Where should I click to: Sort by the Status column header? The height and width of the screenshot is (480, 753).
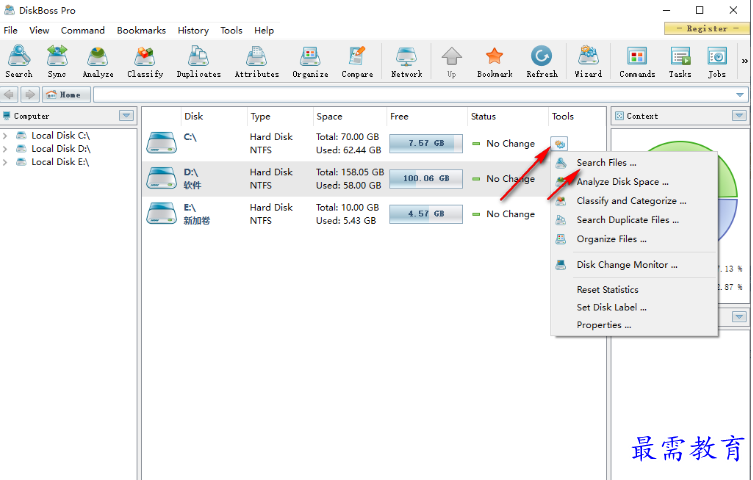click(483, 116)
